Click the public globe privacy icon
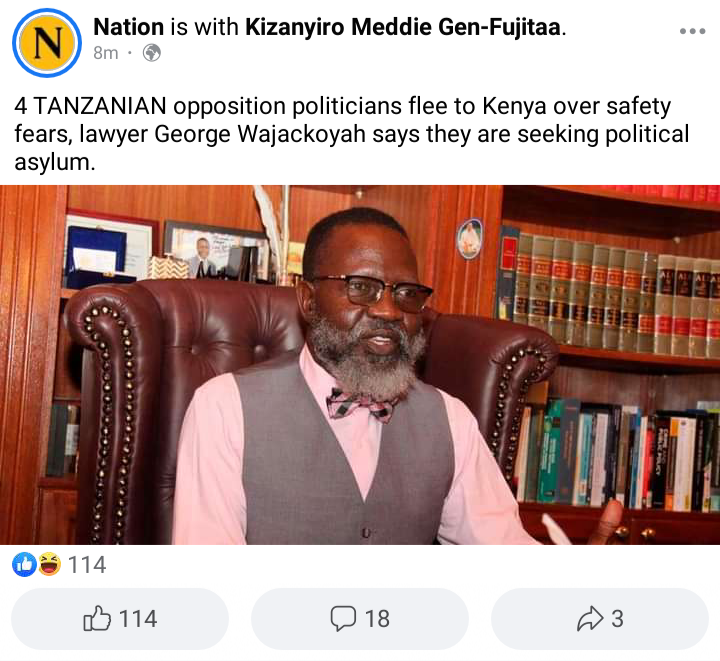 pos(152,53)
